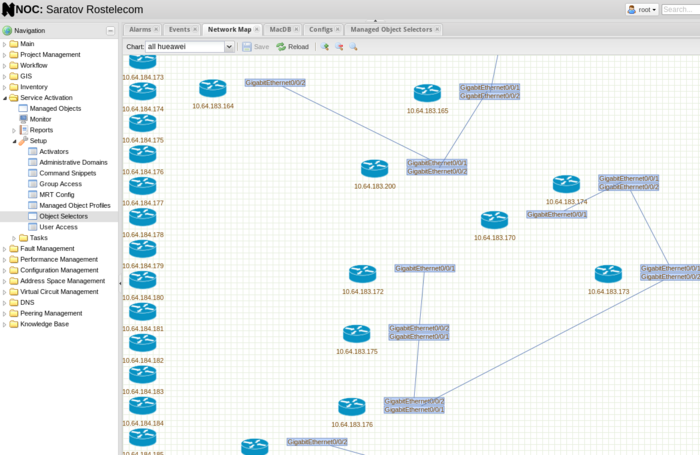
Task: Switch to the Alarms tab
Action: [140, 29]
